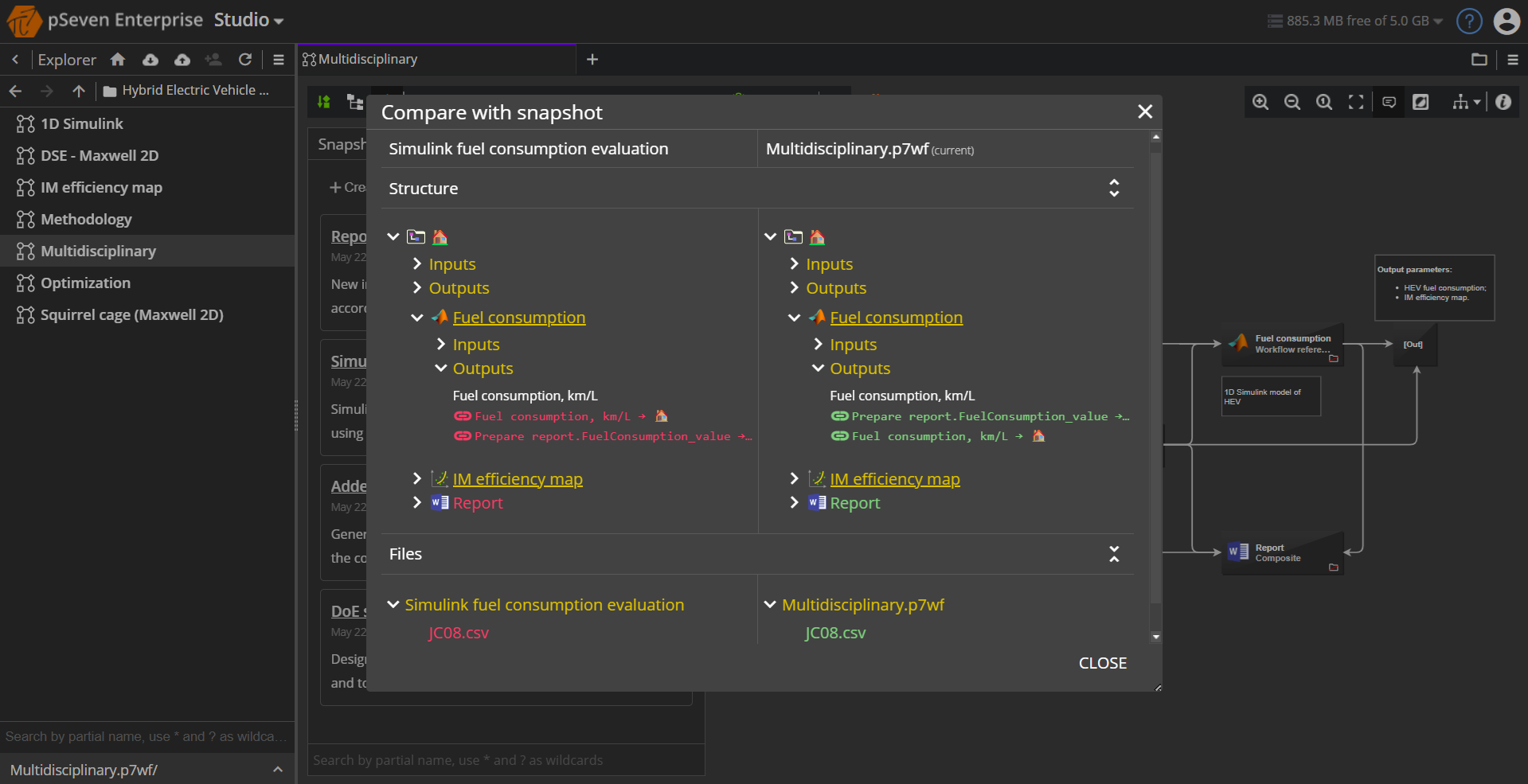Screen dimensions: 1528x784
Task: Click the edit note icon in canvas toolbar
Action: pos(1421,102)
